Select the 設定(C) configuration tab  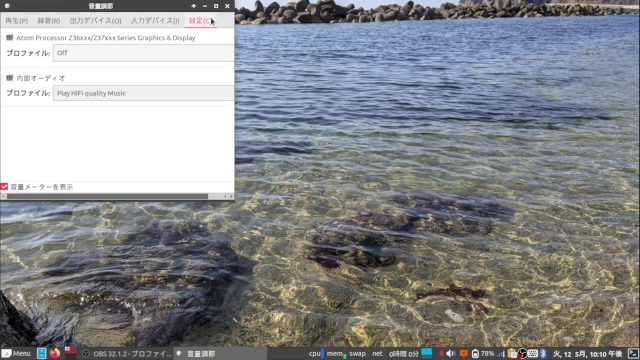pos(200,20)
